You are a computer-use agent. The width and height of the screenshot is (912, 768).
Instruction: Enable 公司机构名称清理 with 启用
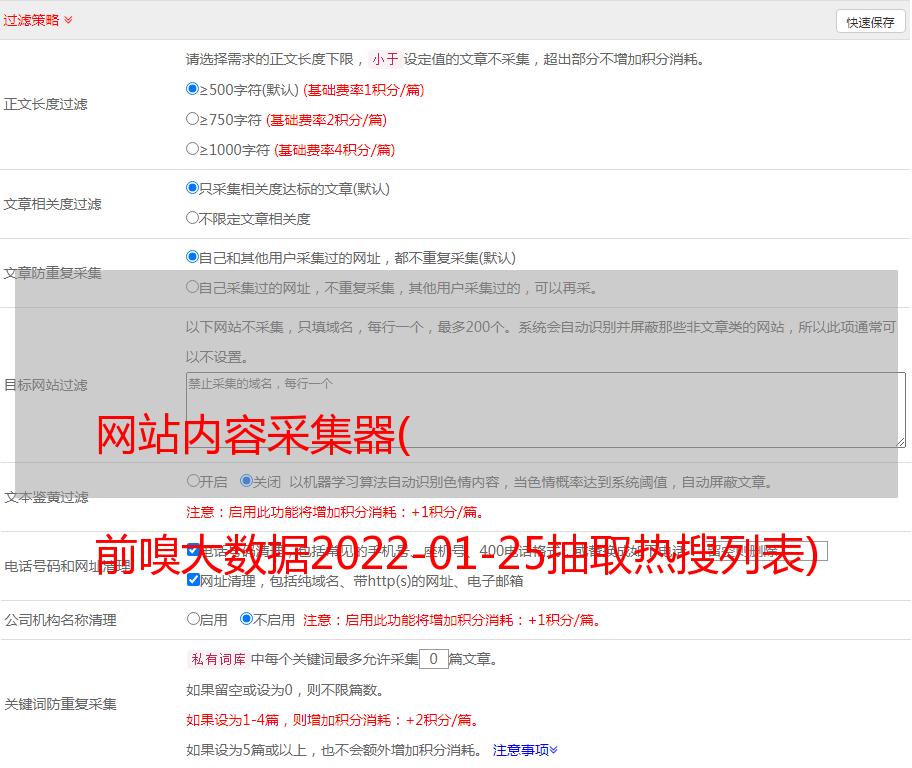(x=193, y=618)
